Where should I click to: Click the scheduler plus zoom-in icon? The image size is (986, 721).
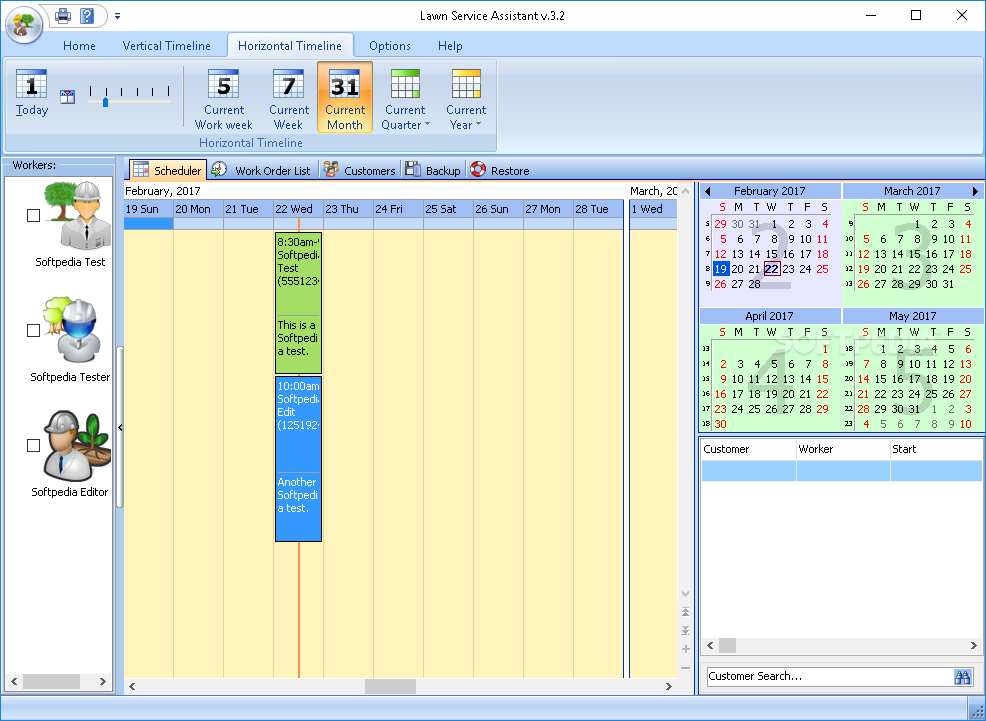tap(685, 649)
